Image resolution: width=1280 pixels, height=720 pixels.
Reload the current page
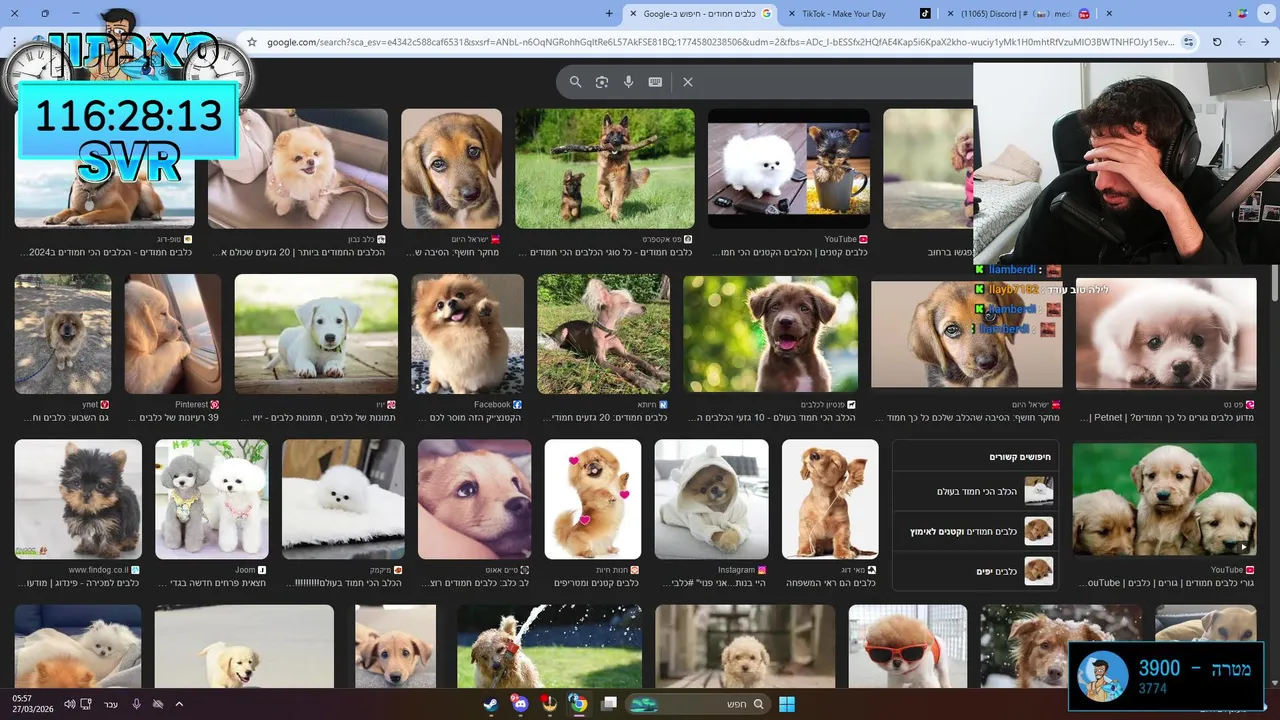tap(1217, 42)
